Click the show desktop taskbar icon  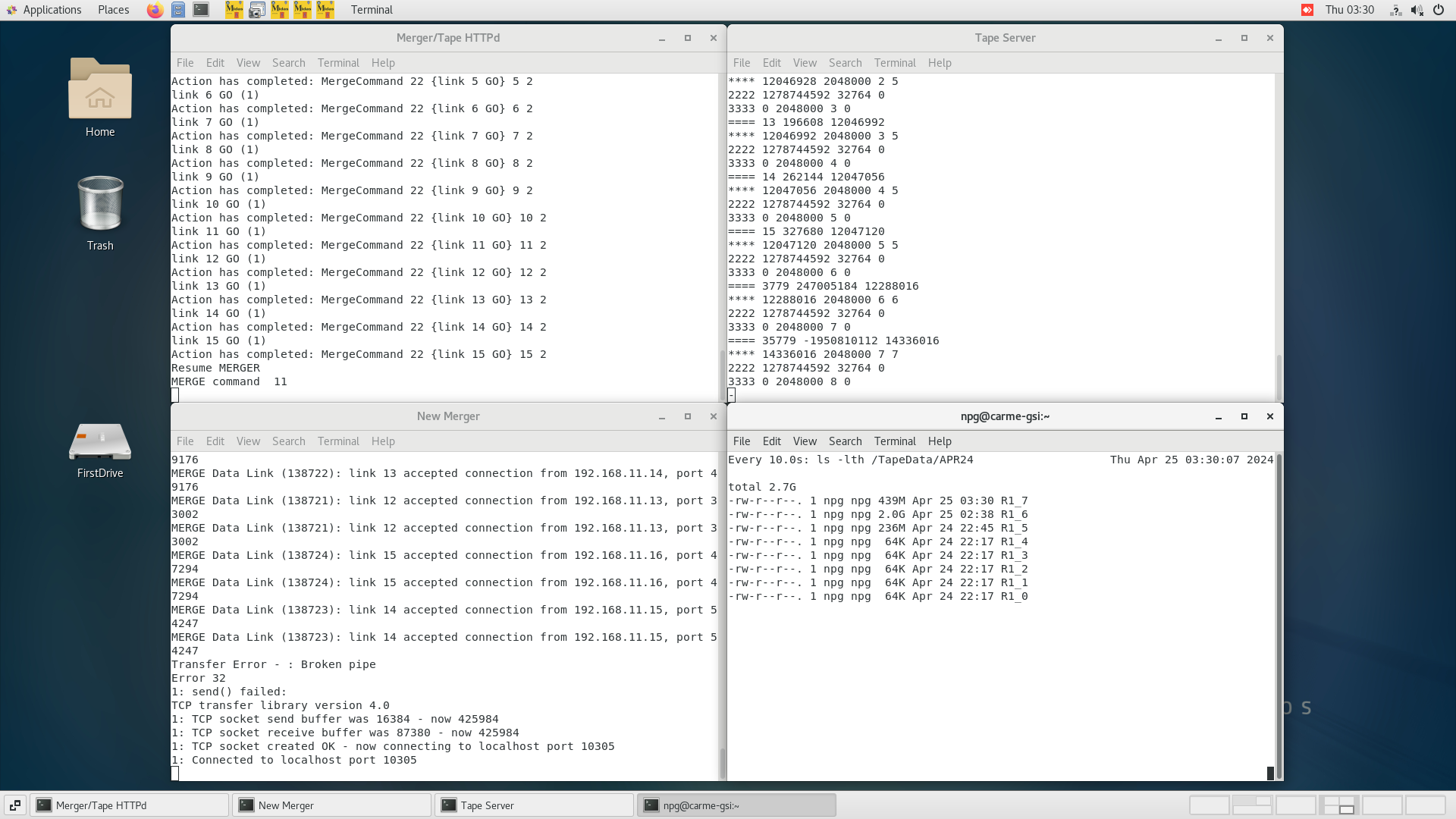[x=14, y=805]
